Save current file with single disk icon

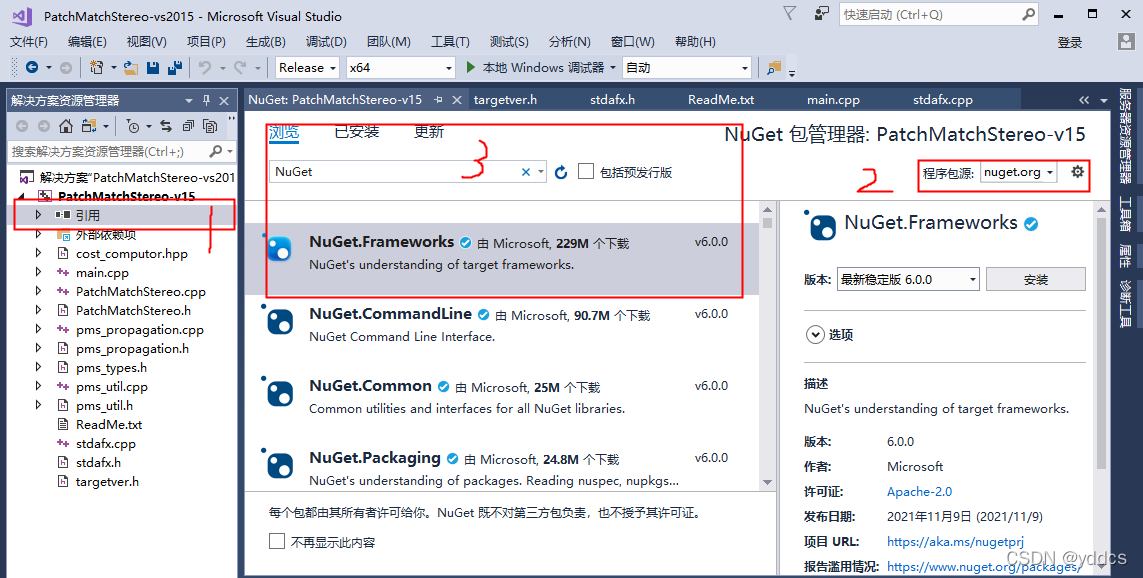coord(153,67)
